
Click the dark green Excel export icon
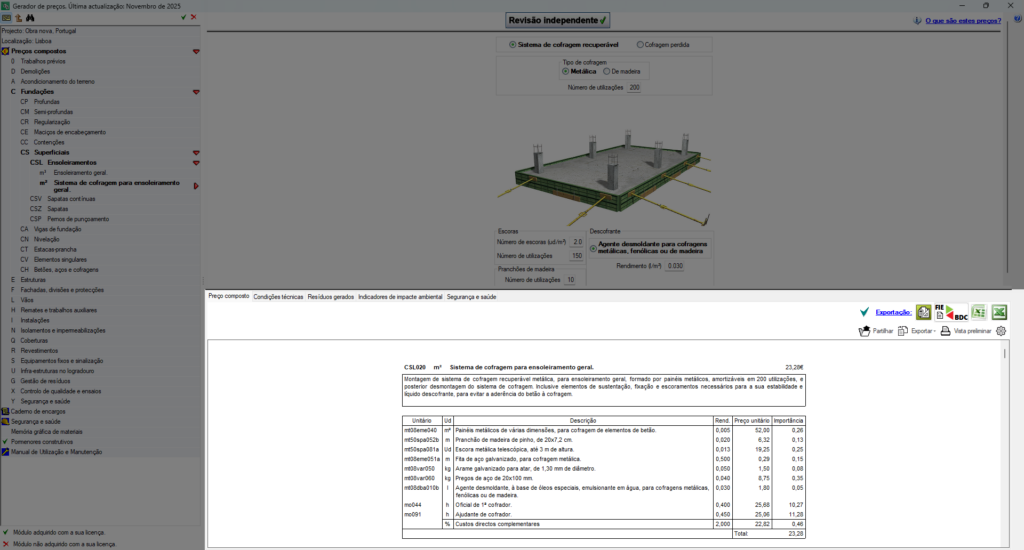999,312
